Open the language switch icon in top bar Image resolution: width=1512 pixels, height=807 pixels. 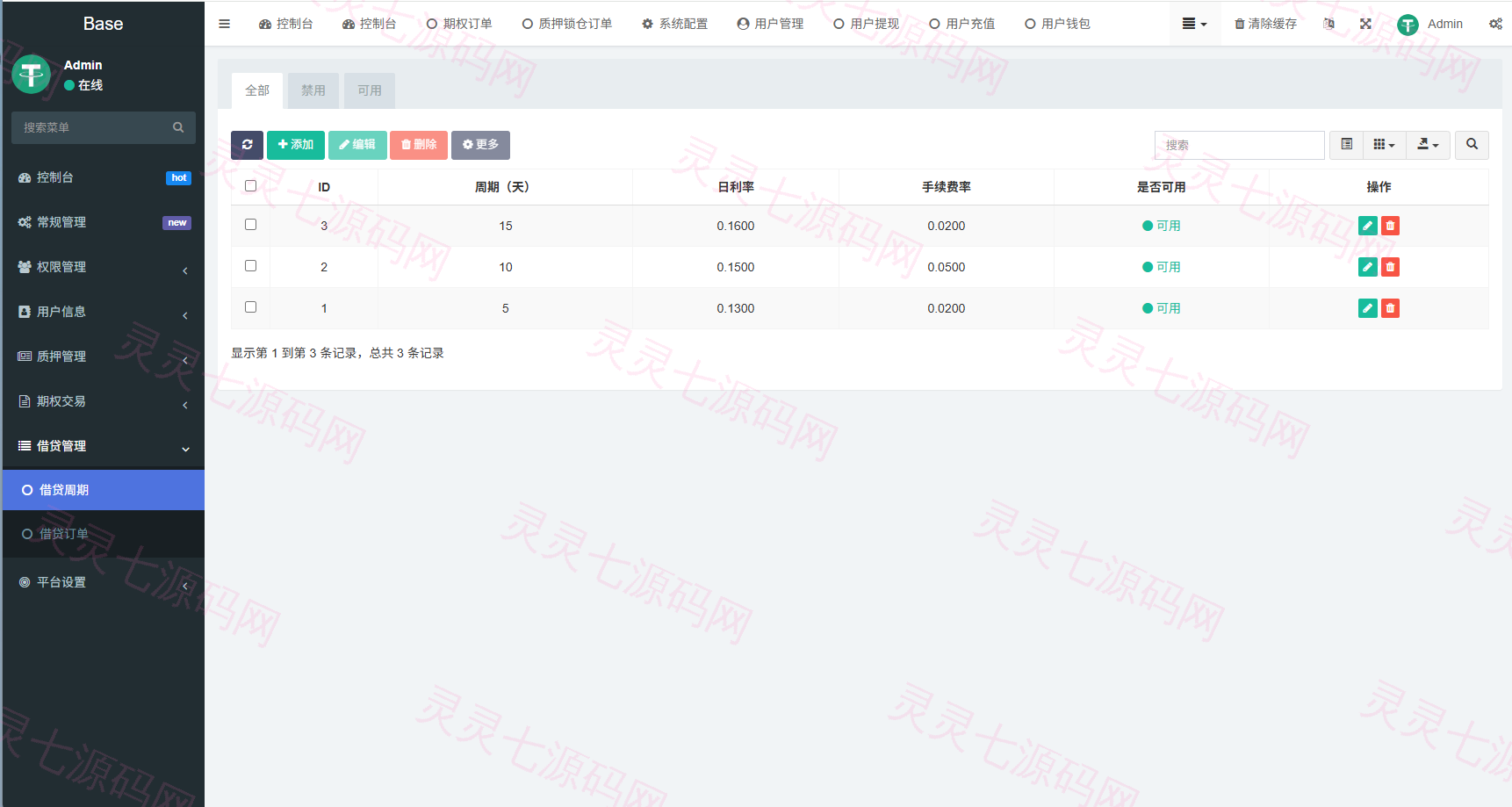pyautogui.click(x=1328, y=24)
